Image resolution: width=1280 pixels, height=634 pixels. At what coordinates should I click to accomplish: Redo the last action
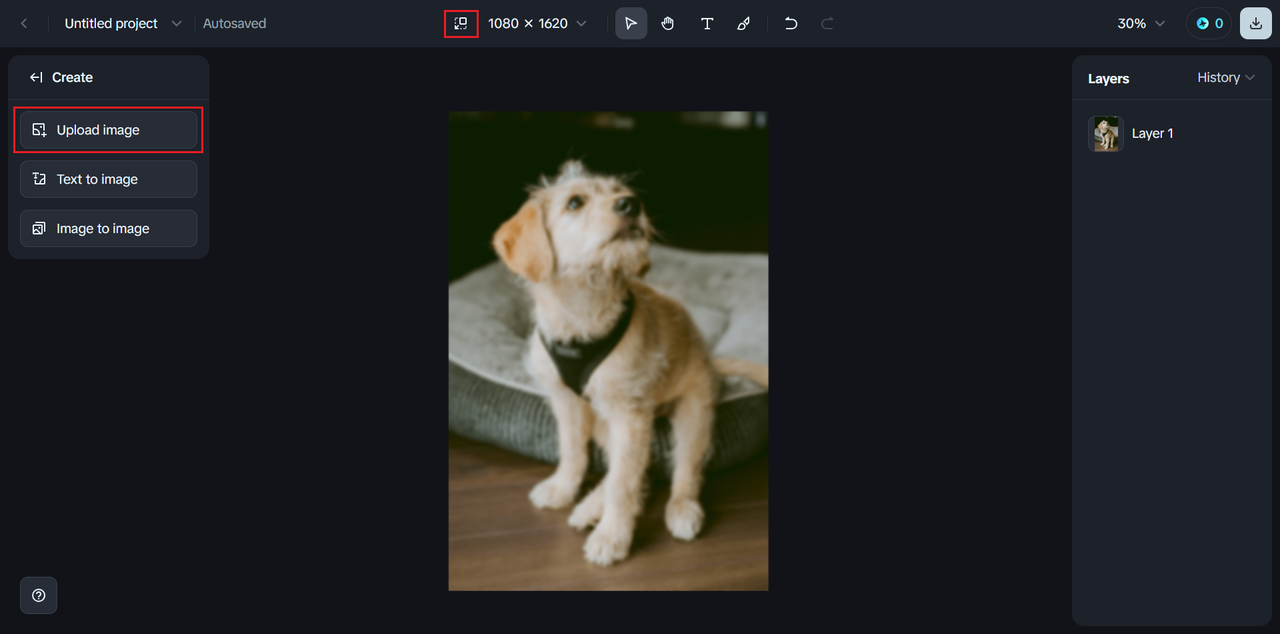point(827,23)
